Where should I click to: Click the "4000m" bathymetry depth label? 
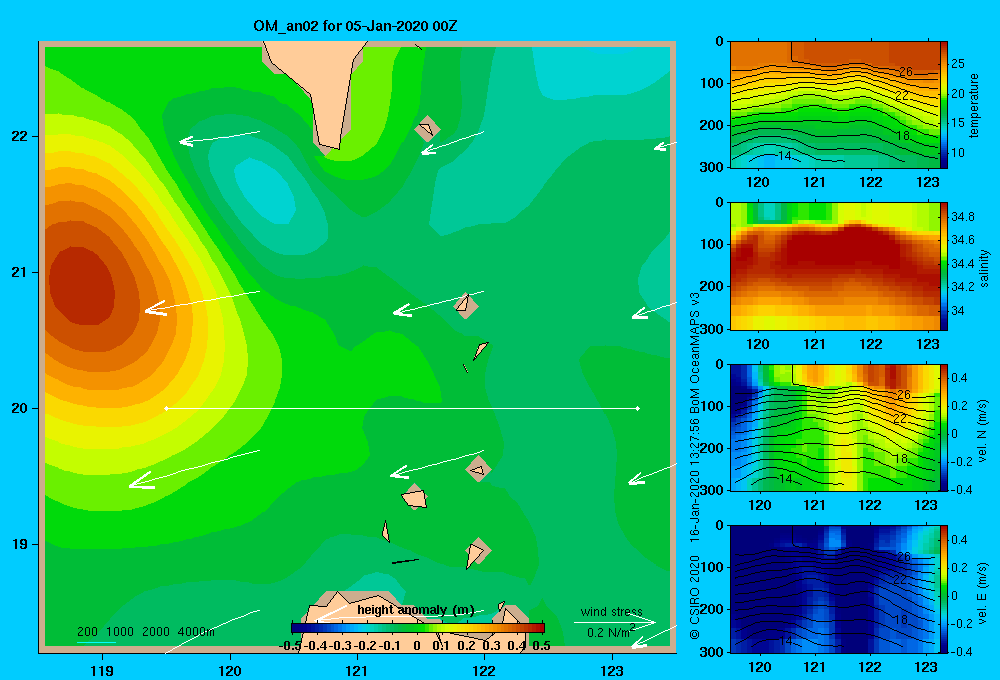coord(196,632)
